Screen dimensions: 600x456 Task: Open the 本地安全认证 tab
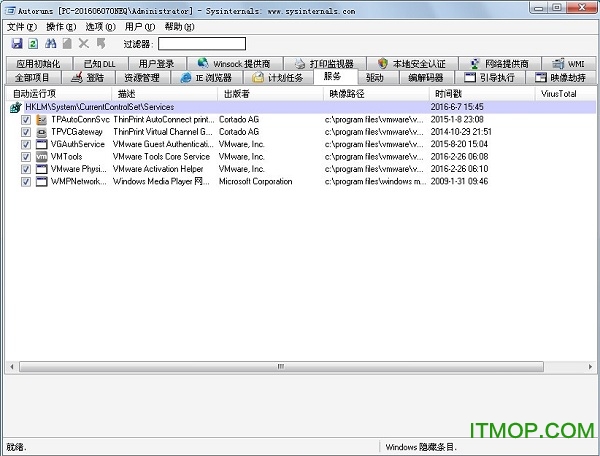click(412, 64)
